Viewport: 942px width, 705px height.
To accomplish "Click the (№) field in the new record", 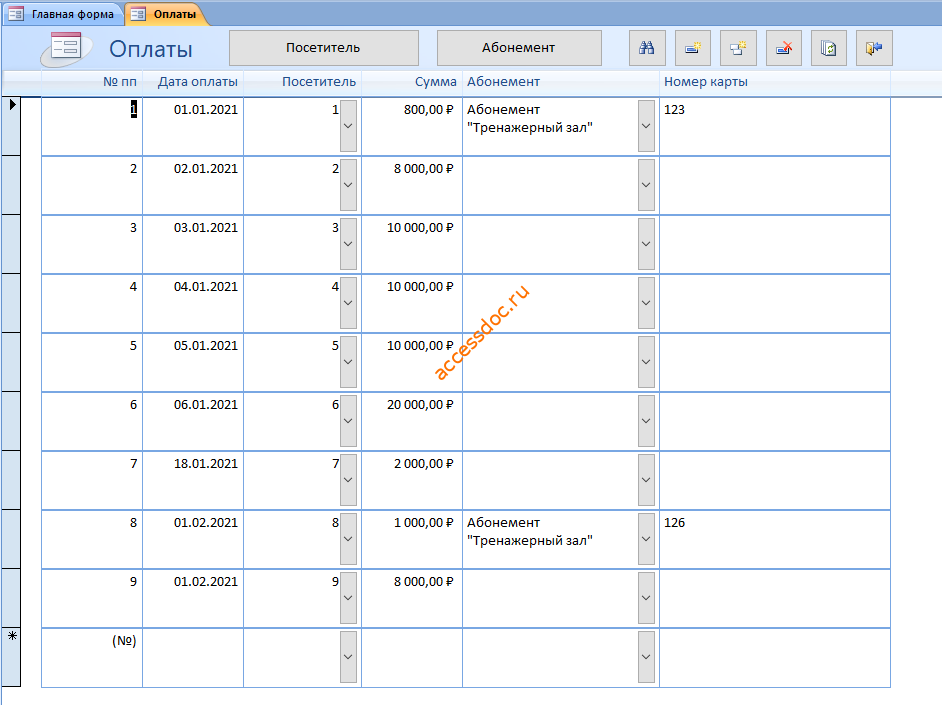I will 92,657.
